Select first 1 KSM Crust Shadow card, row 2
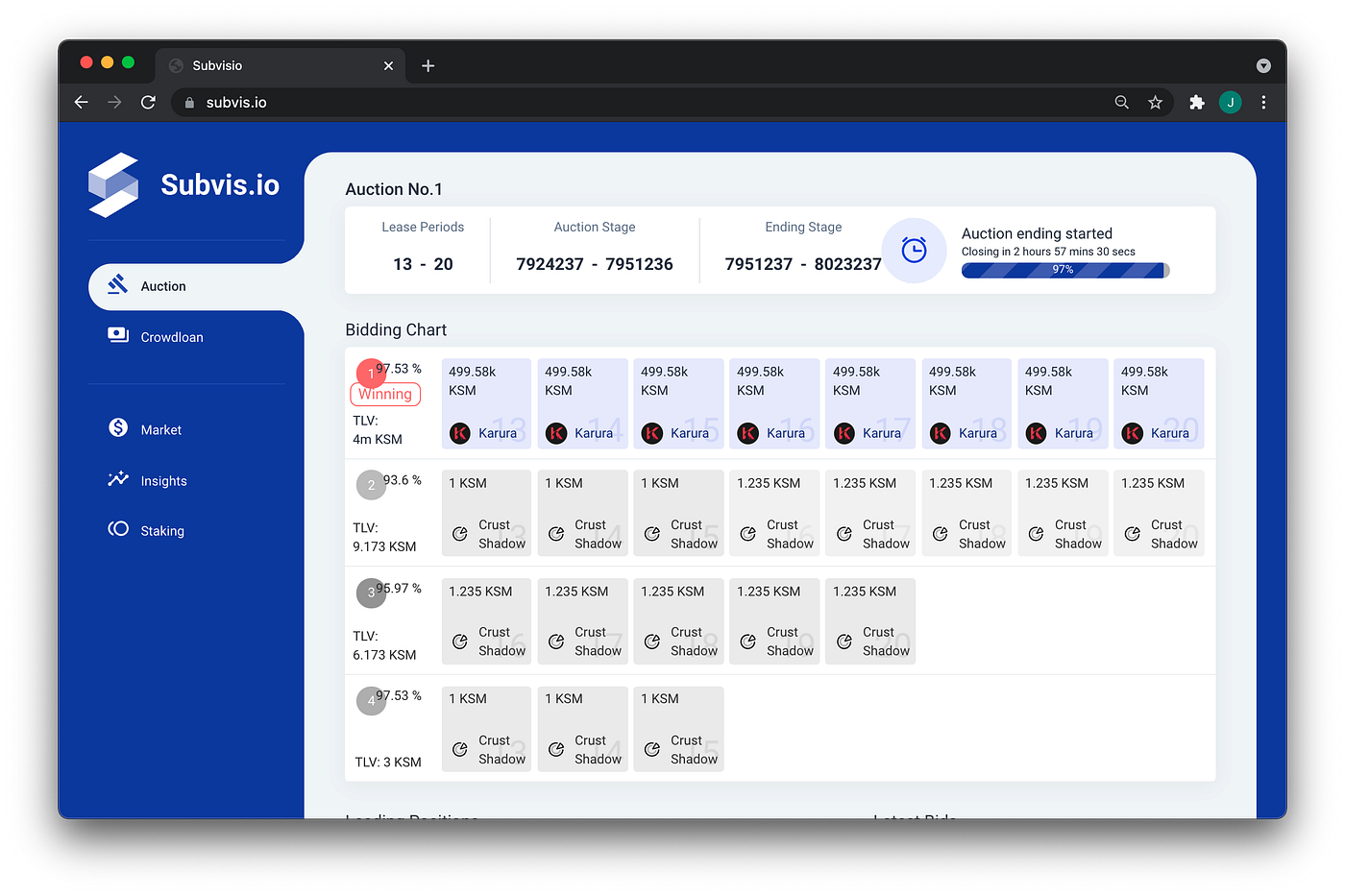 pos(486,513)
